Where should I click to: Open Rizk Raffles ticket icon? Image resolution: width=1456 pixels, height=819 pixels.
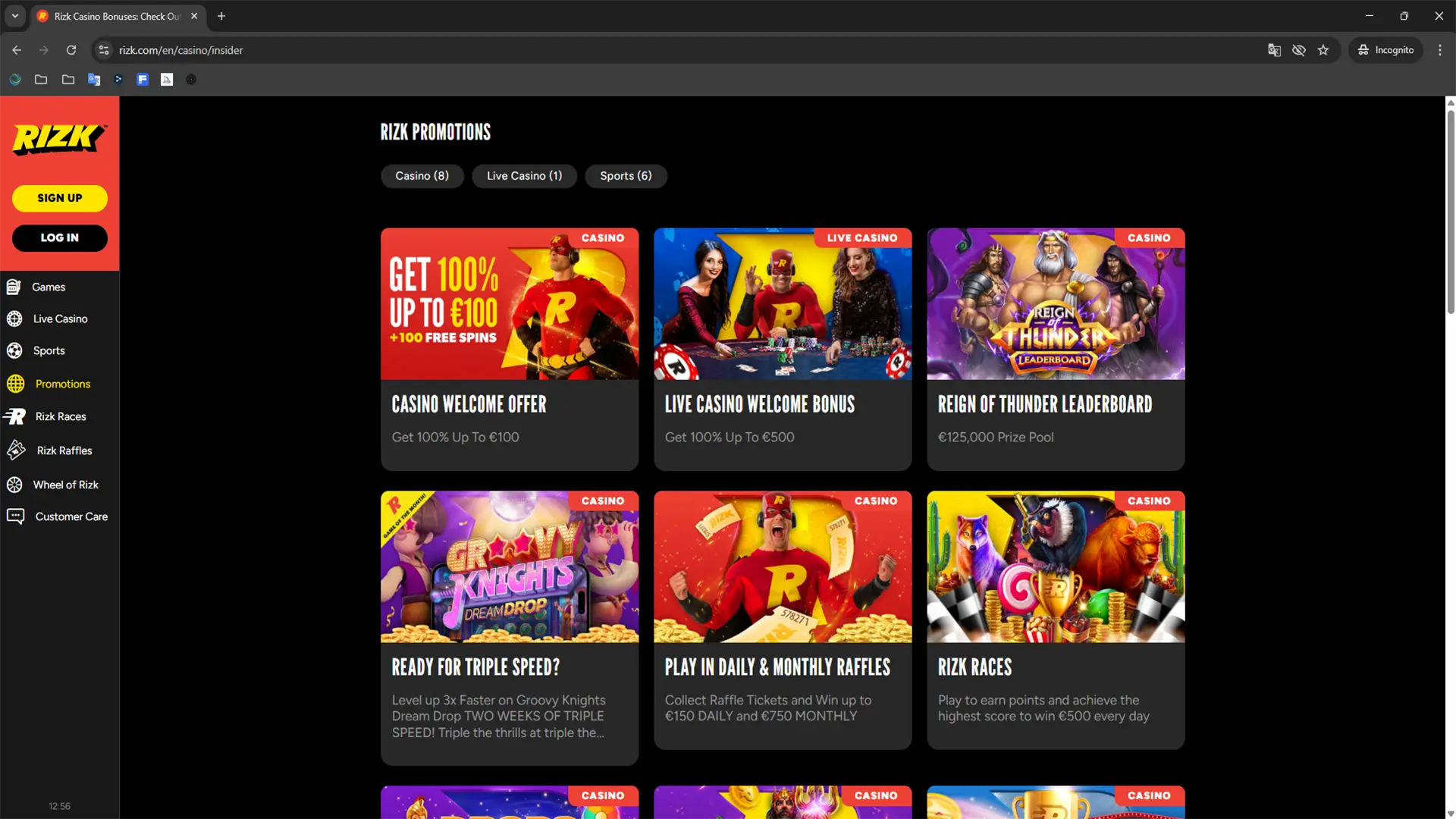click(x=16, y=450)
